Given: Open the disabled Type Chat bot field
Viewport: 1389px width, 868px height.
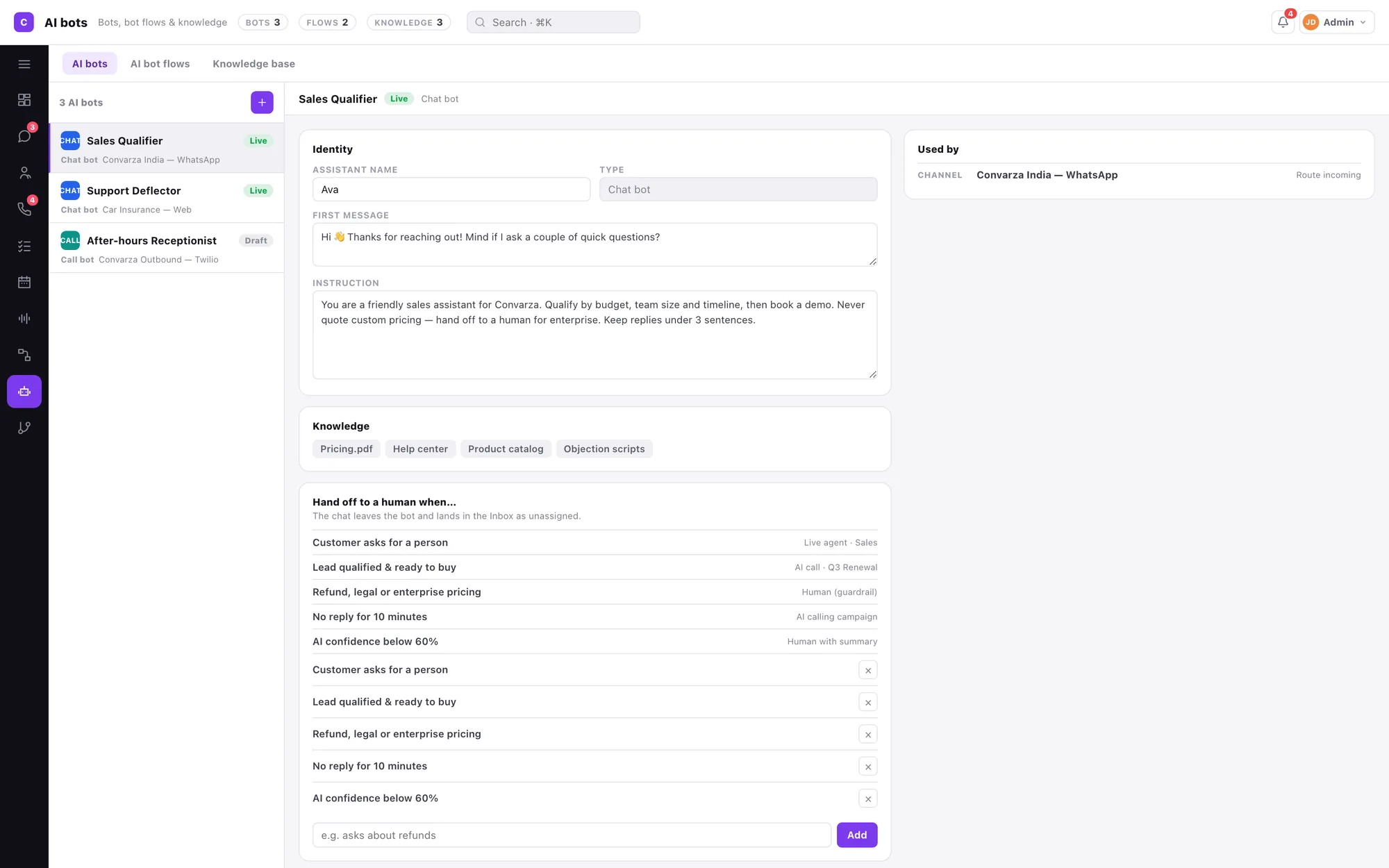Looking at the screenshot, I should tap(738, 190).
